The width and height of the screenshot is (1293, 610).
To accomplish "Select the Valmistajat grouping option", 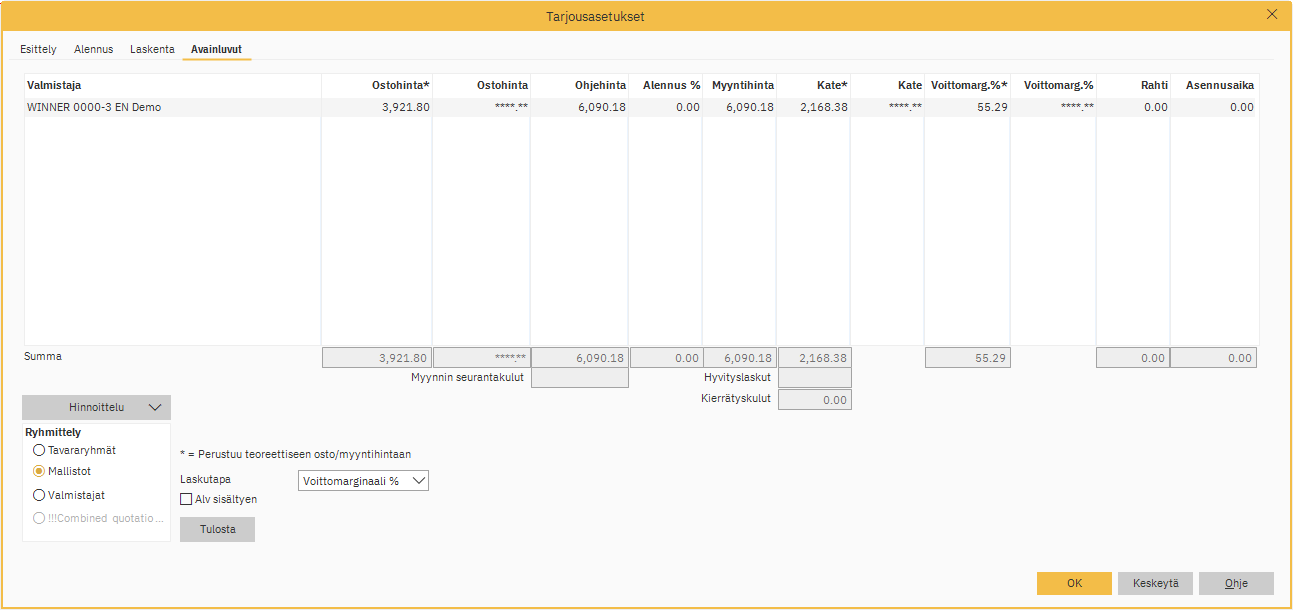I will point(38,494).
